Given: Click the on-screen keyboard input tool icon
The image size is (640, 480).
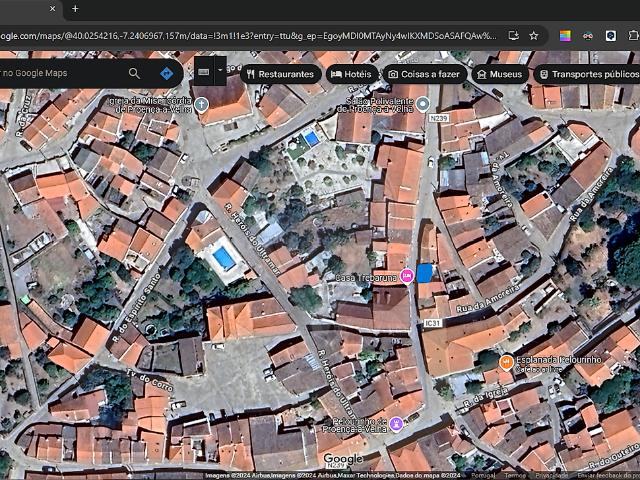Looking at the screenshot, I should (x=204, y=72).
